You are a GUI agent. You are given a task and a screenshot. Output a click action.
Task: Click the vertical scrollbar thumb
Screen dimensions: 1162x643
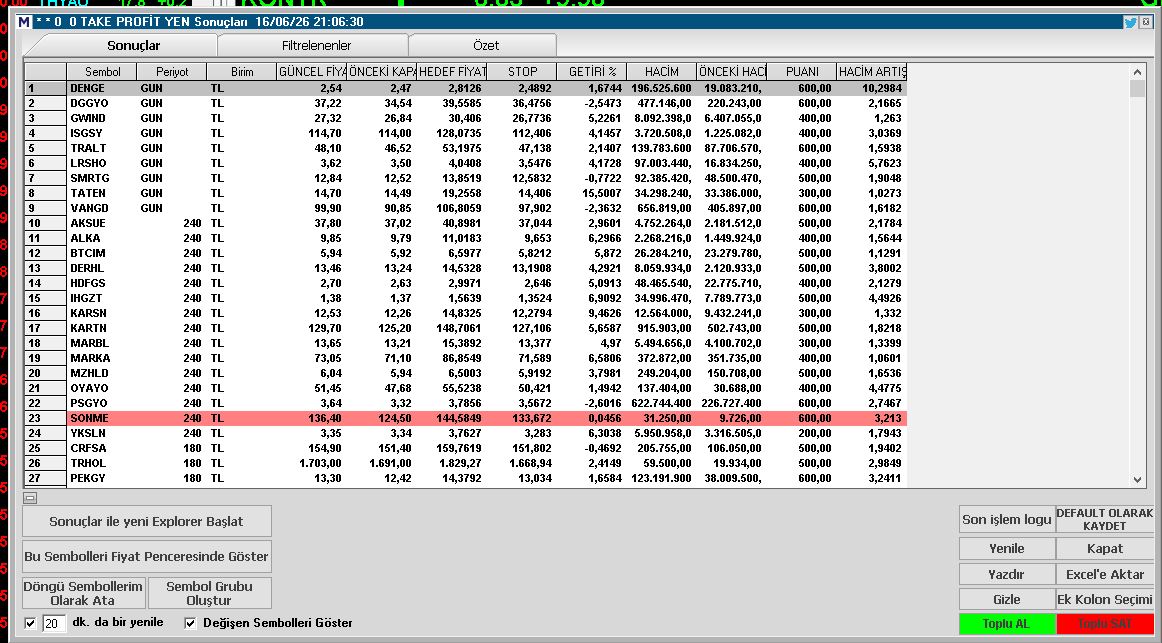[x=1138, y=89]
